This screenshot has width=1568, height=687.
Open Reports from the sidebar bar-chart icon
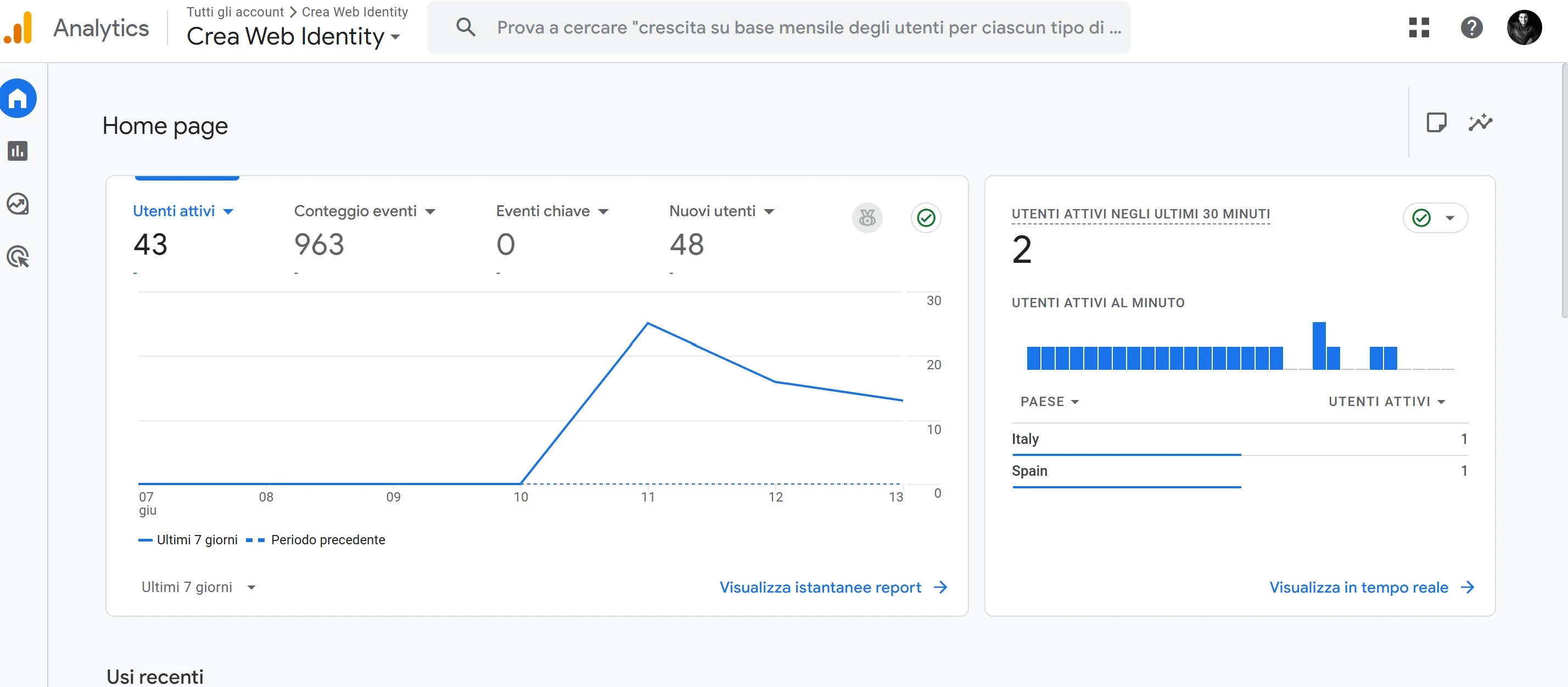coord(18,151)
